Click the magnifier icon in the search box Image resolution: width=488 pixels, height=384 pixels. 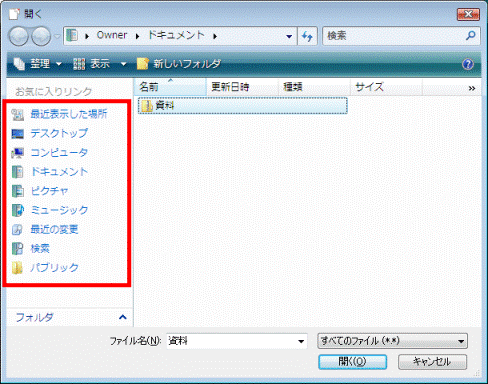point(471,35)
